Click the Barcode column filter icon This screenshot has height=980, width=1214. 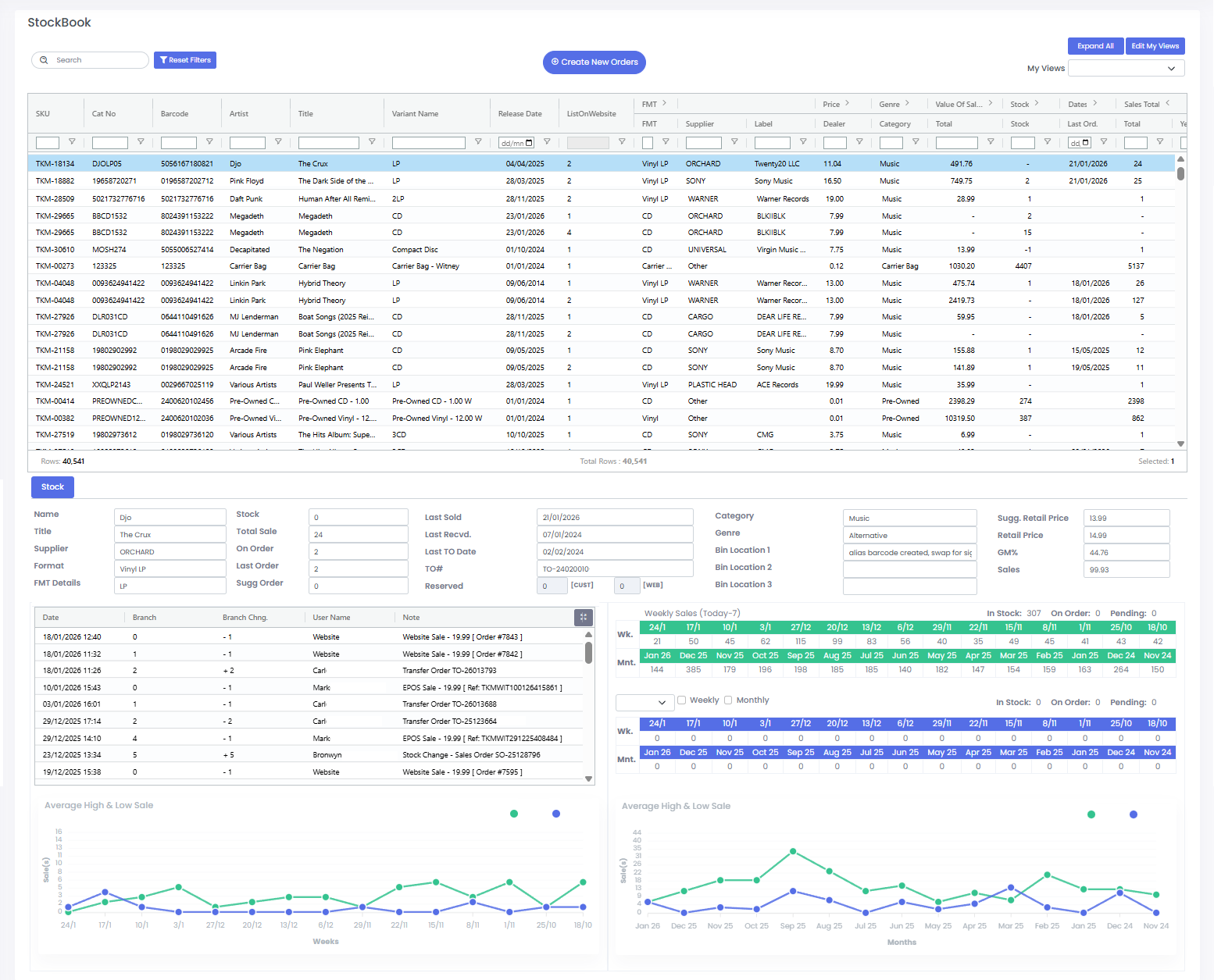coord(209,142)
